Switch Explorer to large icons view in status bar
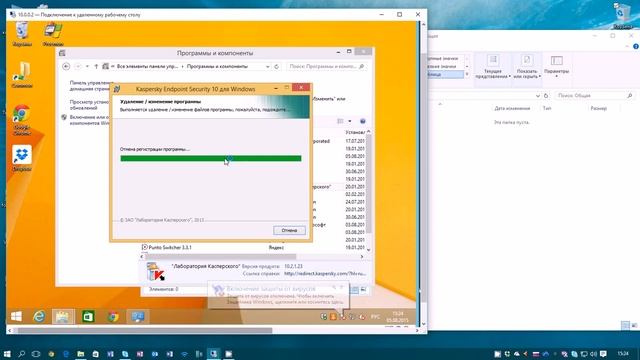This screenshot has height=360, width=640. [x=634, y=325]
